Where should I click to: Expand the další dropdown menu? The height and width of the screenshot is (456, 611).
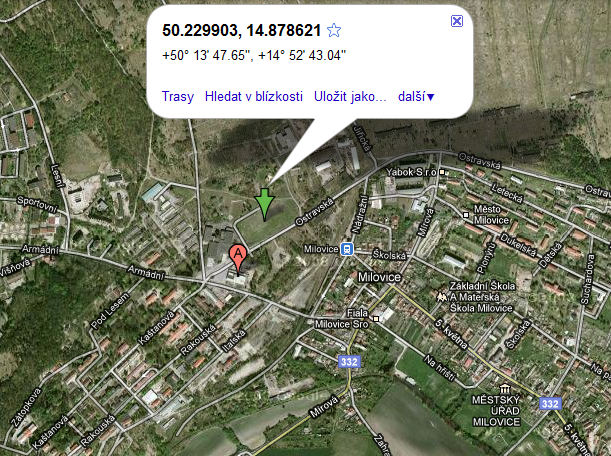[x=416, y=96]
